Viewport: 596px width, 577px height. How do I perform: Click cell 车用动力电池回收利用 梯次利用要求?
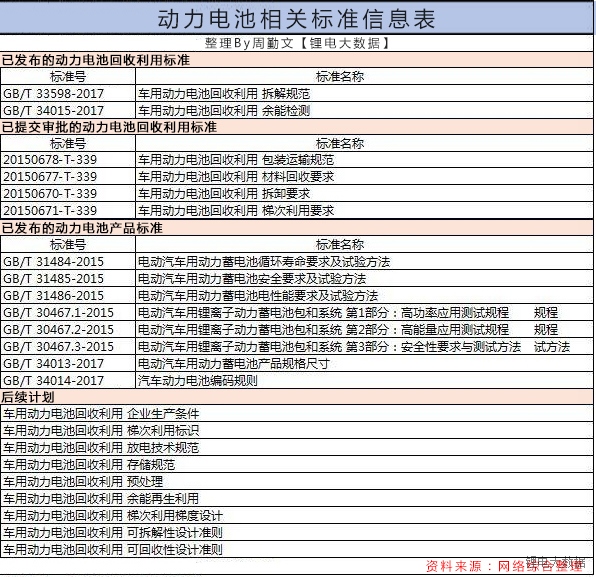point(364,210)
